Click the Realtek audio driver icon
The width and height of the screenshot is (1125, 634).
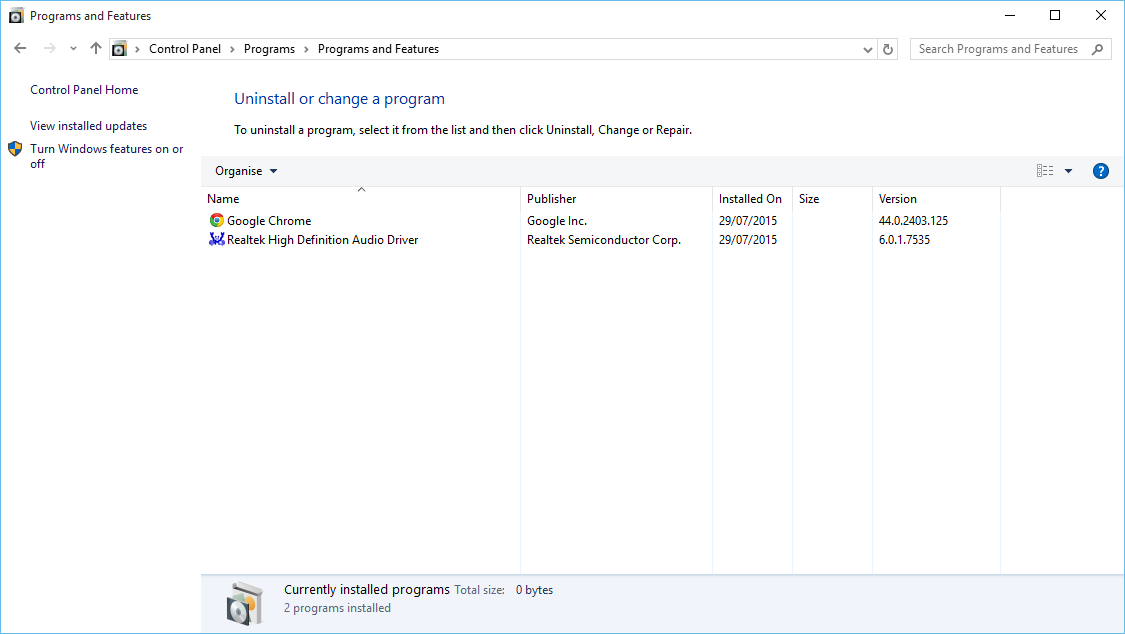coord(217,240)
